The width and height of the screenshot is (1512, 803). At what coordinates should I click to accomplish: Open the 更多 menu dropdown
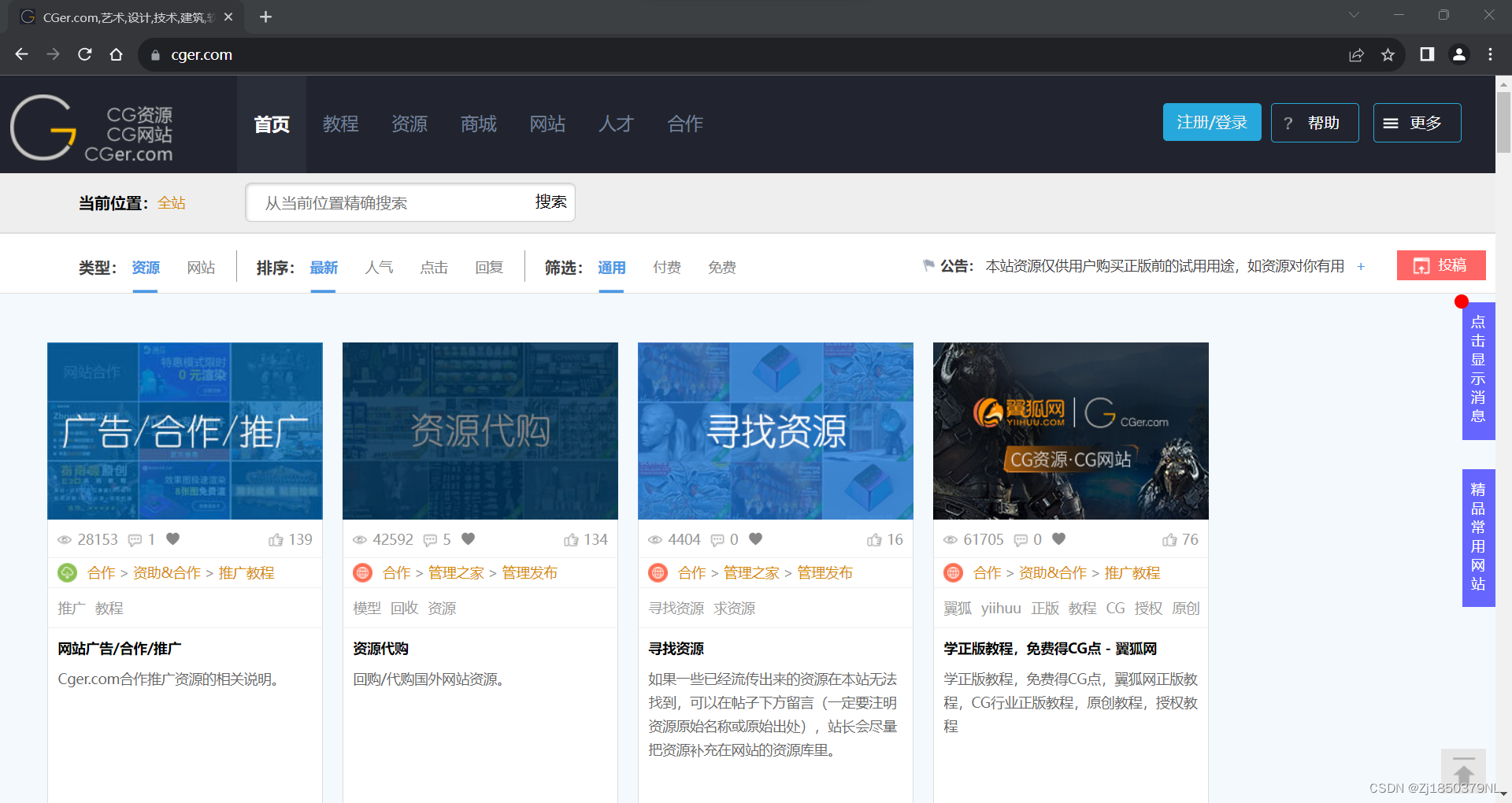(1417, 123)
